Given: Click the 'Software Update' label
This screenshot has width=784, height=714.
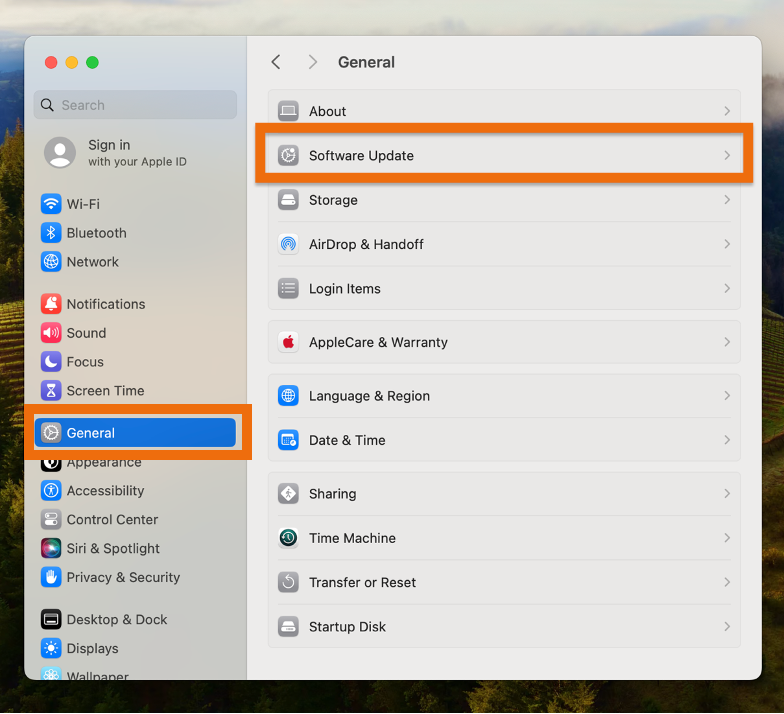Looking at the screenshot, I should pyautogui.click(x=362, y=156).
